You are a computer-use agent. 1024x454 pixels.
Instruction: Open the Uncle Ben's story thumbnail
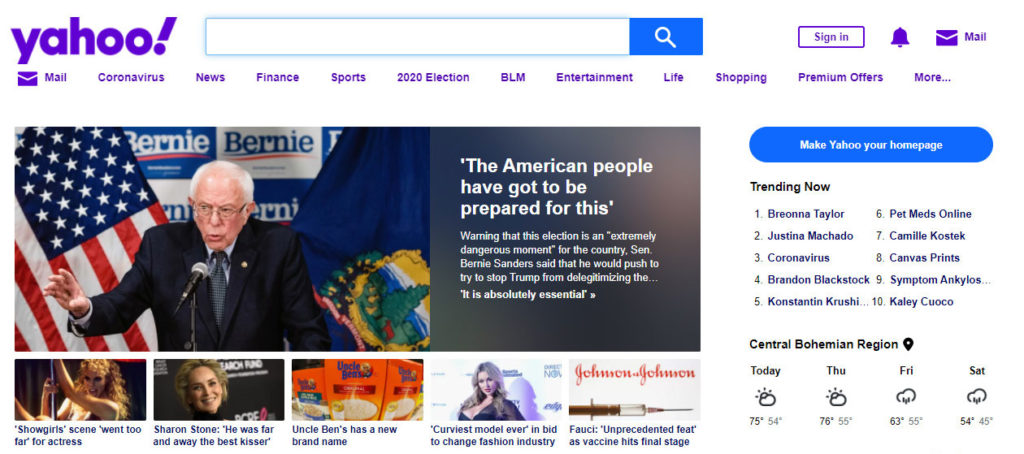[x=357, y=390]
